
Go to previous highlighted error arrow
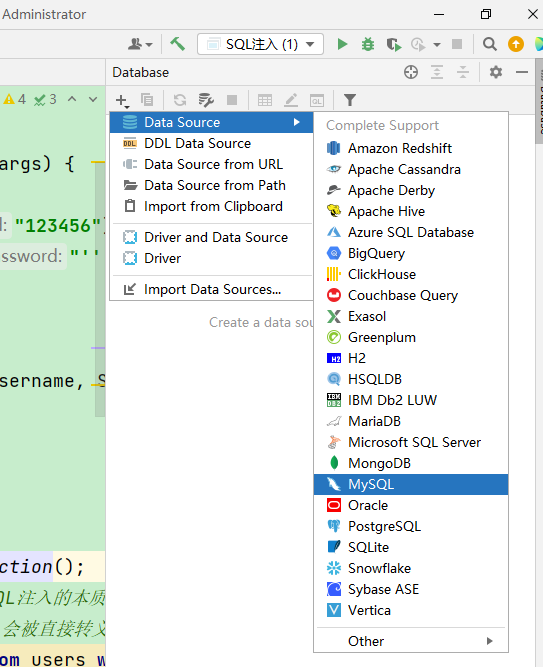click(72, 99)
